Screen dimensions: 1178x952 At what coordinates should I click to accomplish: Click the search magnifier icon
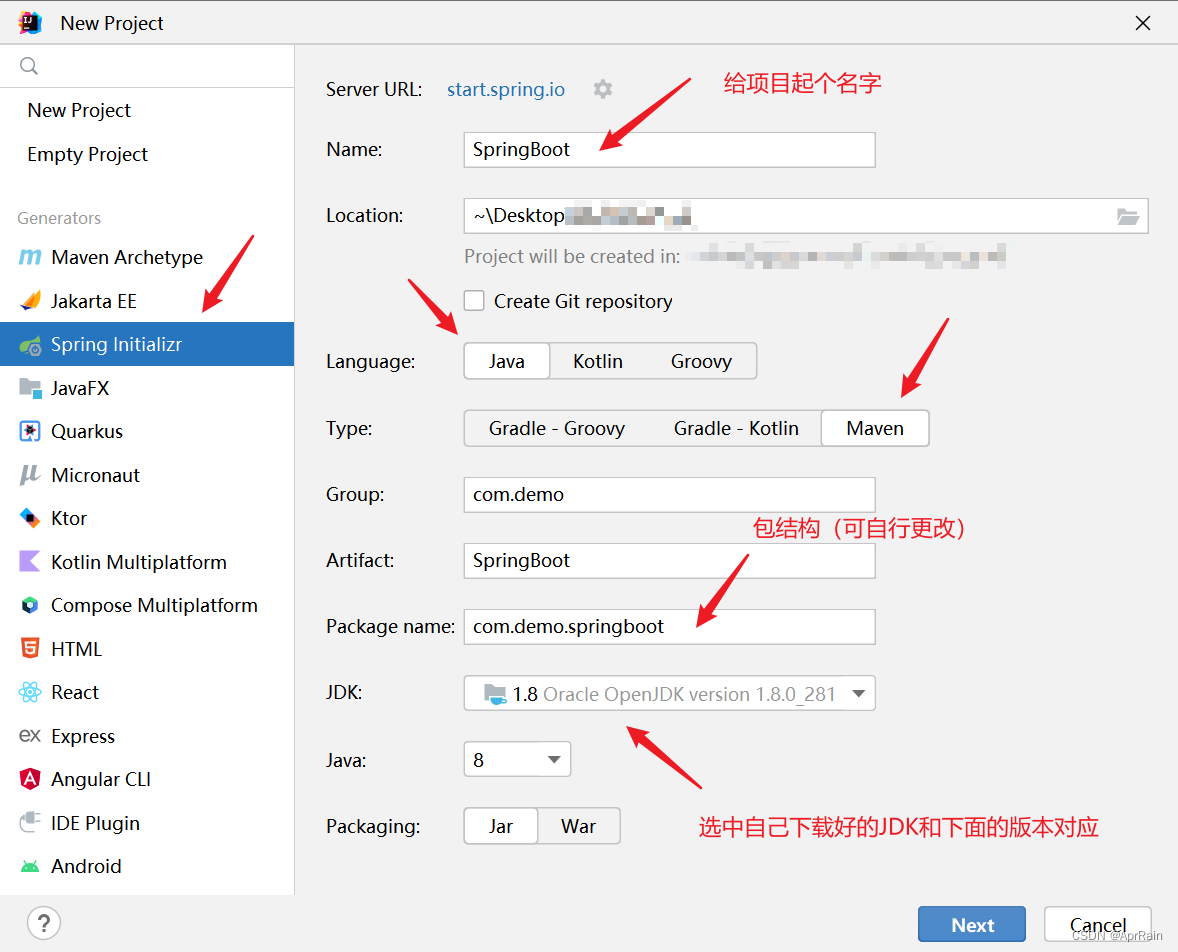pos(29,66)
